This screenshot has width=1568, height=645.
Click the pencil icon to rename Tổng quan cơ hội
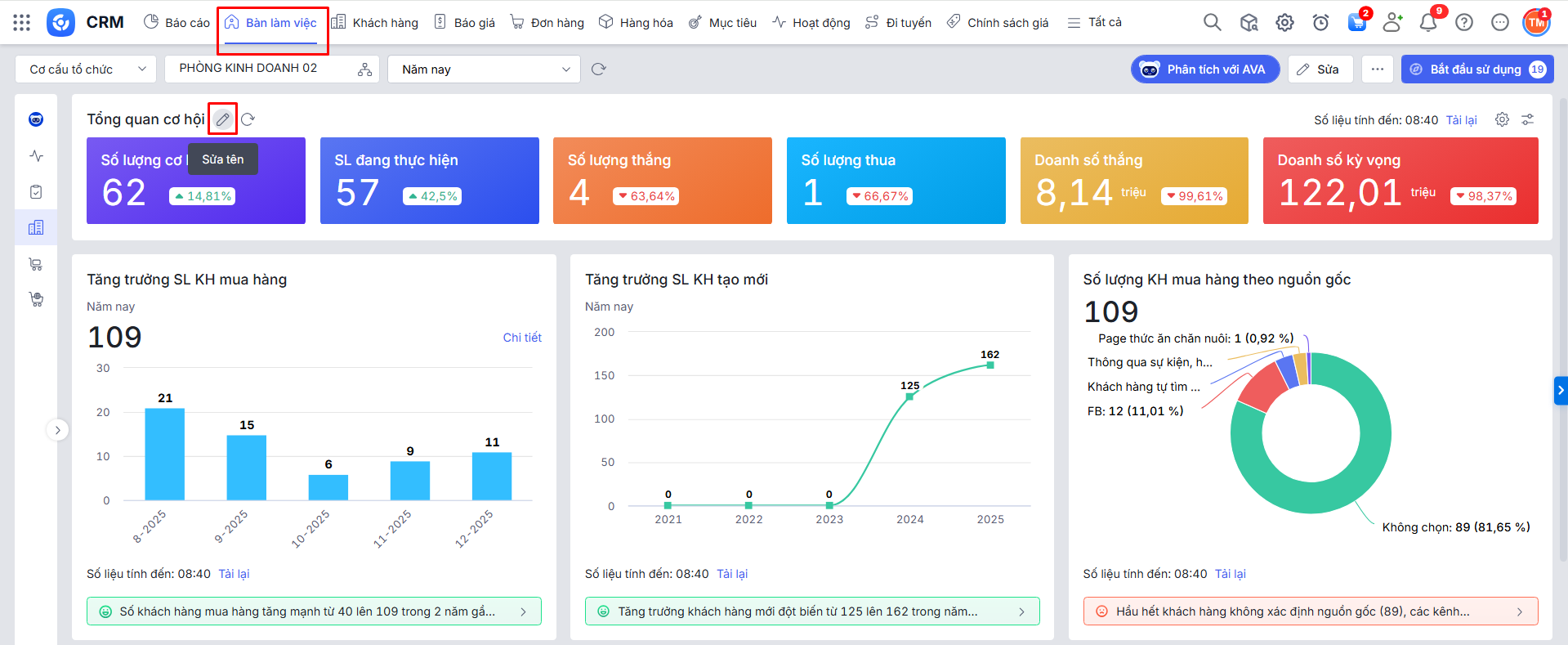coord(222,119)
